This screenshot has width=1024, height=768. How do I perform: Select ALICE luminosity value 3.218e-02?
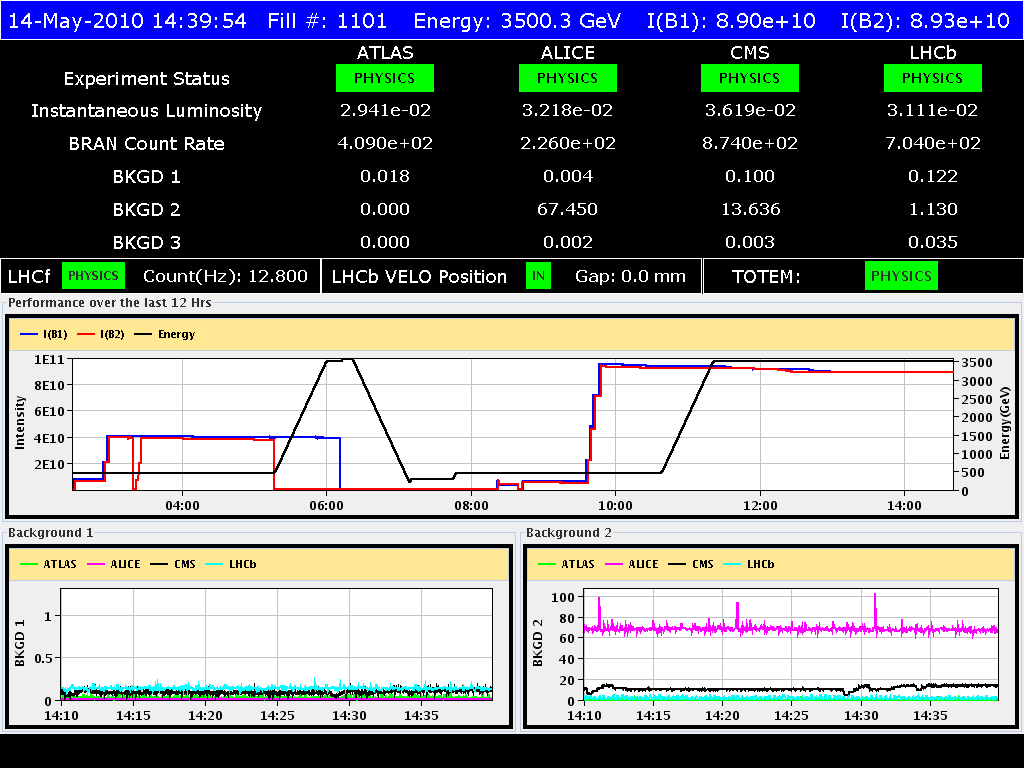568,110
